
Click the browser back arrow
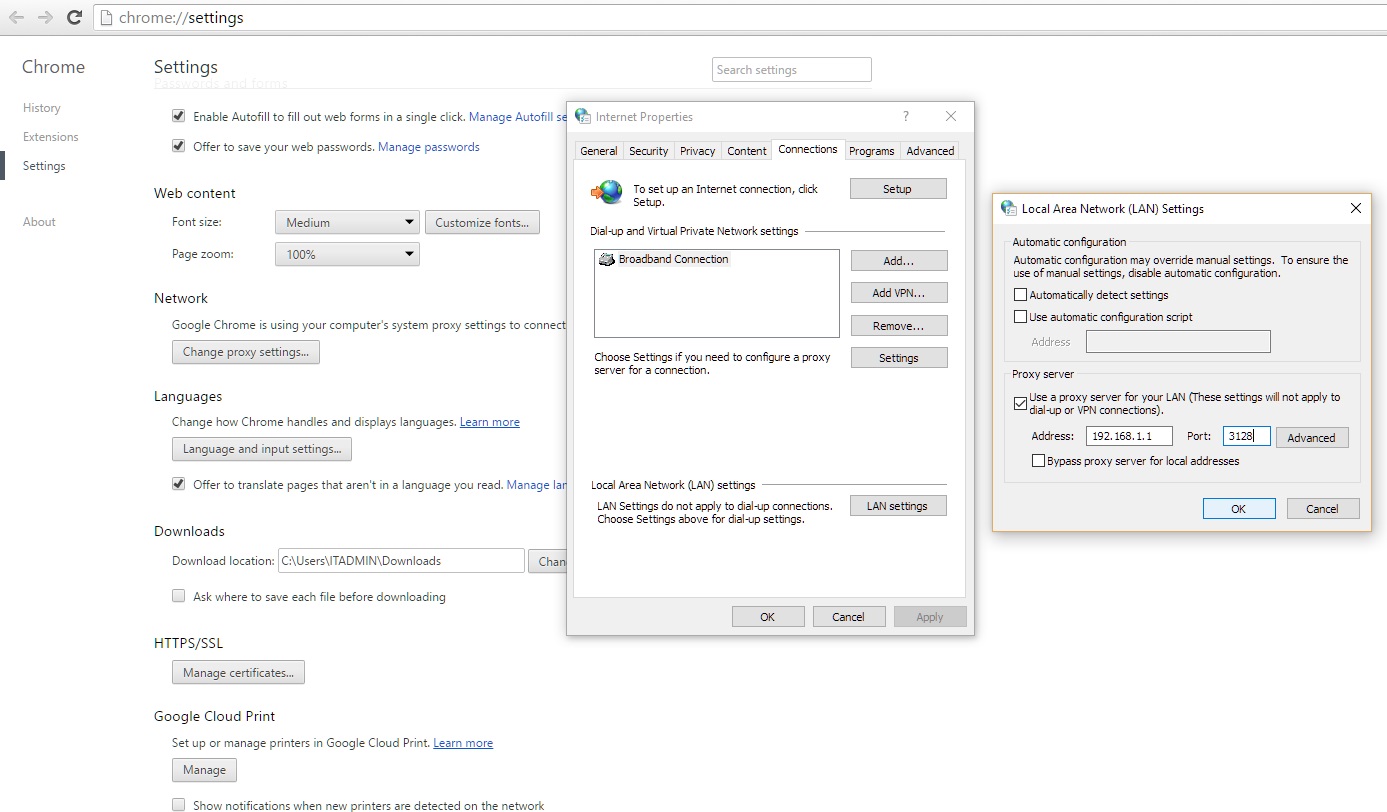pos(16,17)
